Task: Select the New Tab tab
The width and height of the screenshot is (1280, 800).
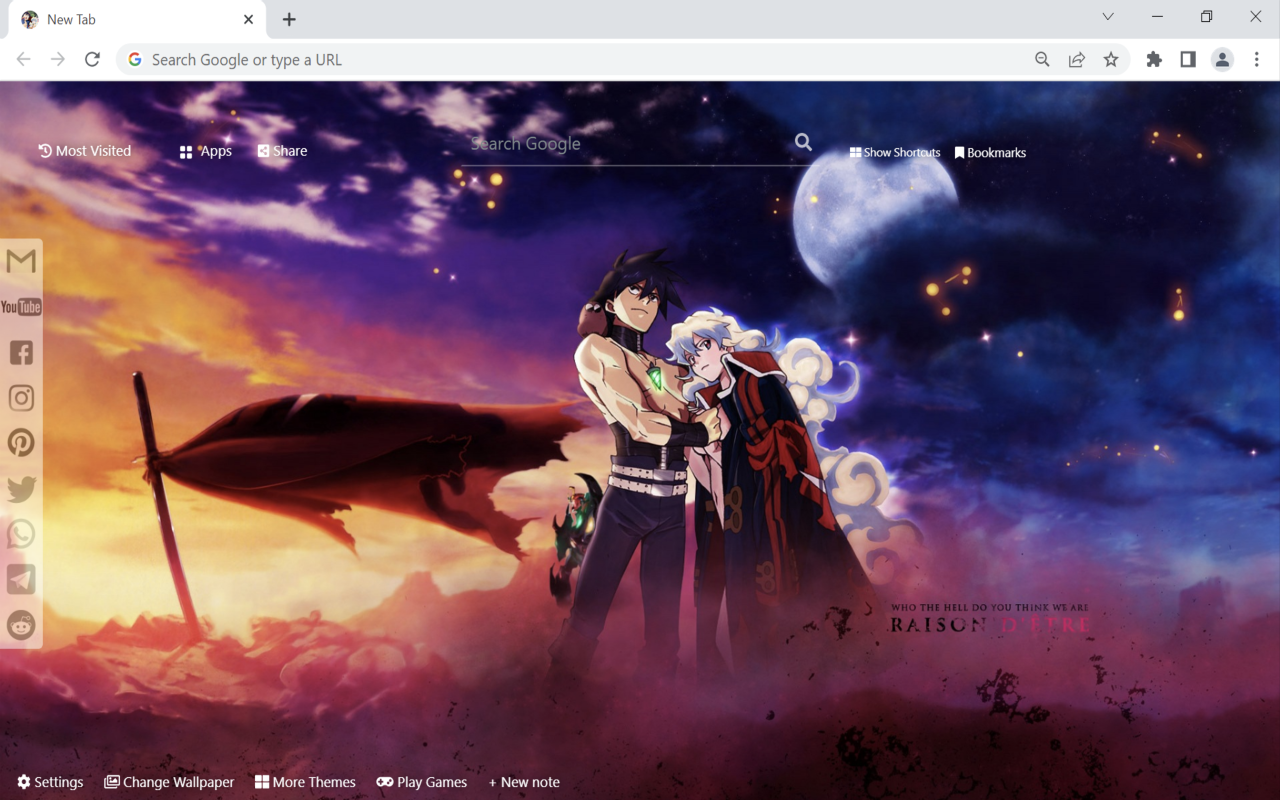Action: click(135, 20)
